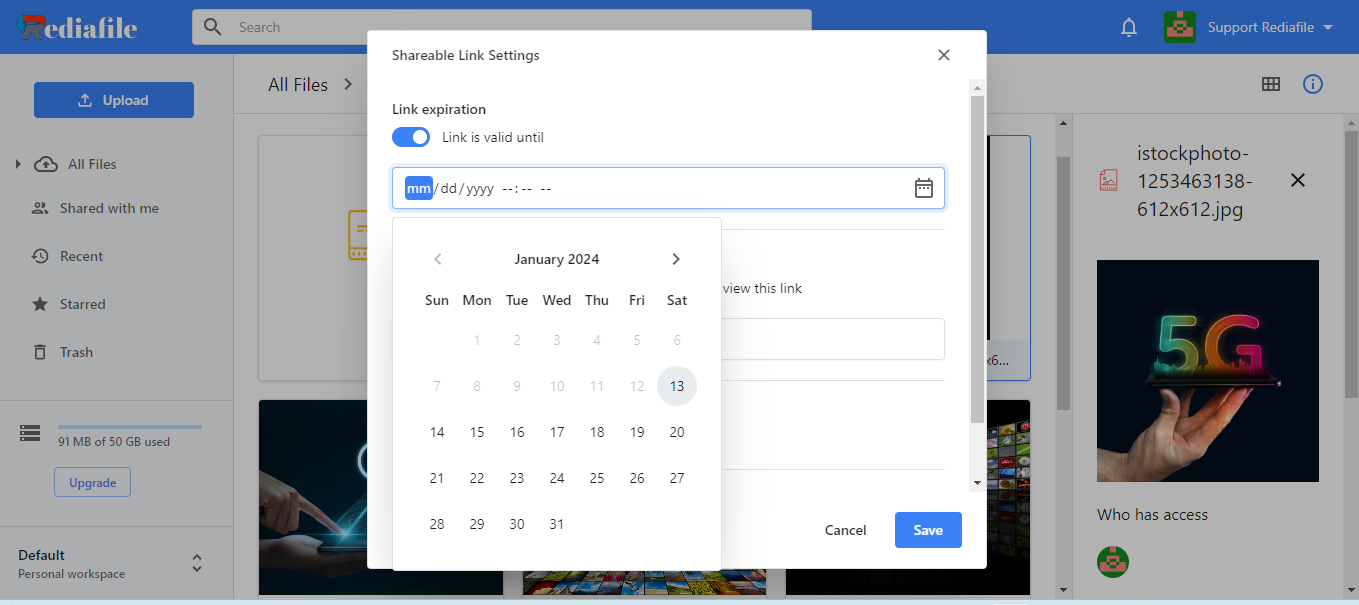Switch to grid view icon

click(x=1271, y=85)
